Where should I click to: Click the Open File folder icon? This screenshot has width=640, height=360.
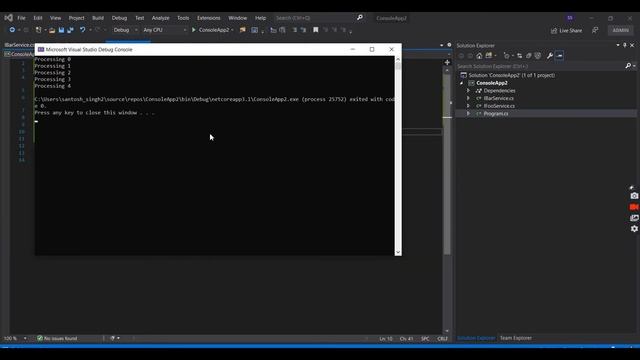pos(52,30)
